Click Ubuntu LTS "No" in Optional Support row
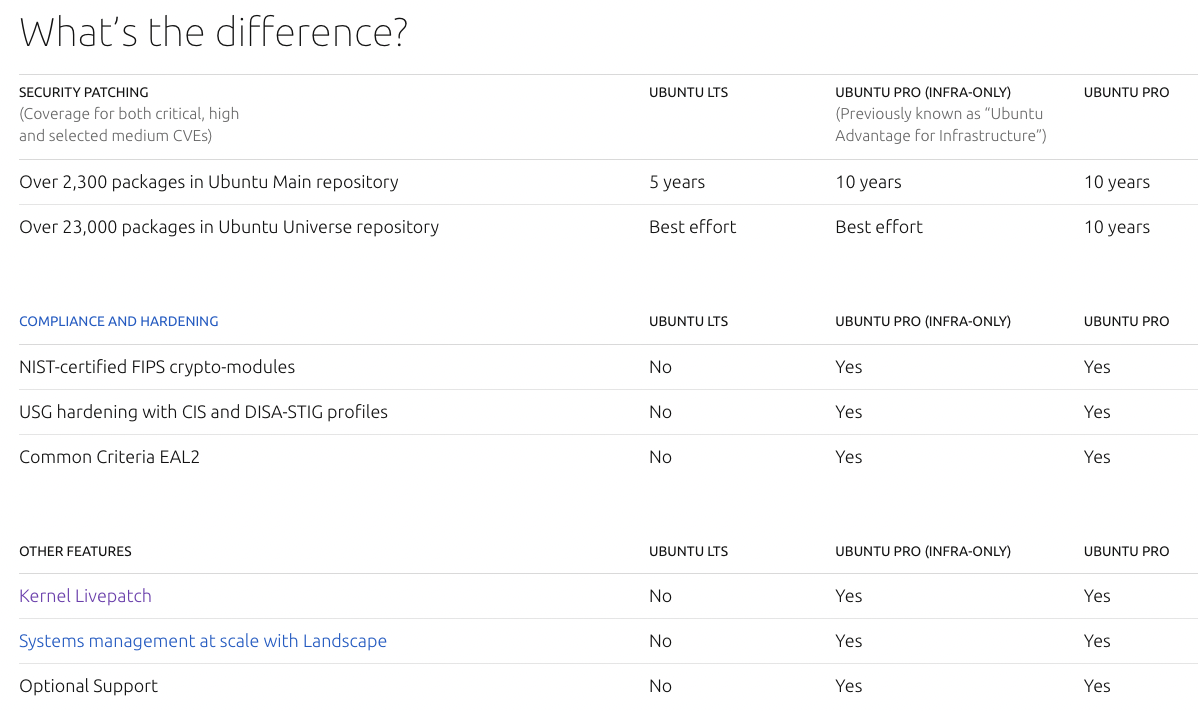Screen dimensions: 1198x711 pyautogui.click(x=660, y=686)
